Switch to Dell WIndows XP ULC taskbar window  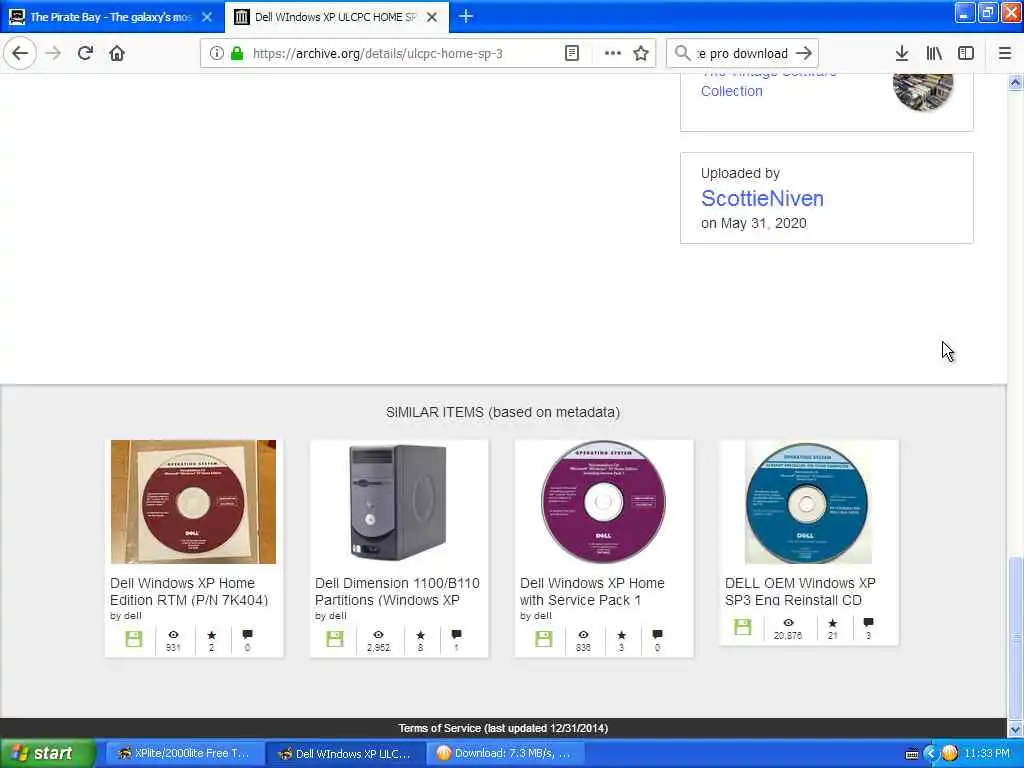(x=346, y=753)
